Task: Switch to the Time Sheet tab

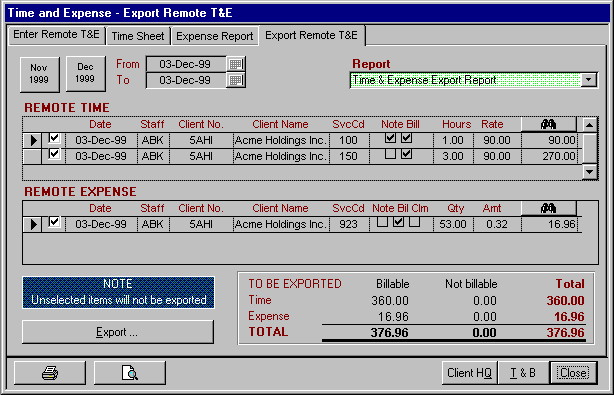Action: pos(138,36)
